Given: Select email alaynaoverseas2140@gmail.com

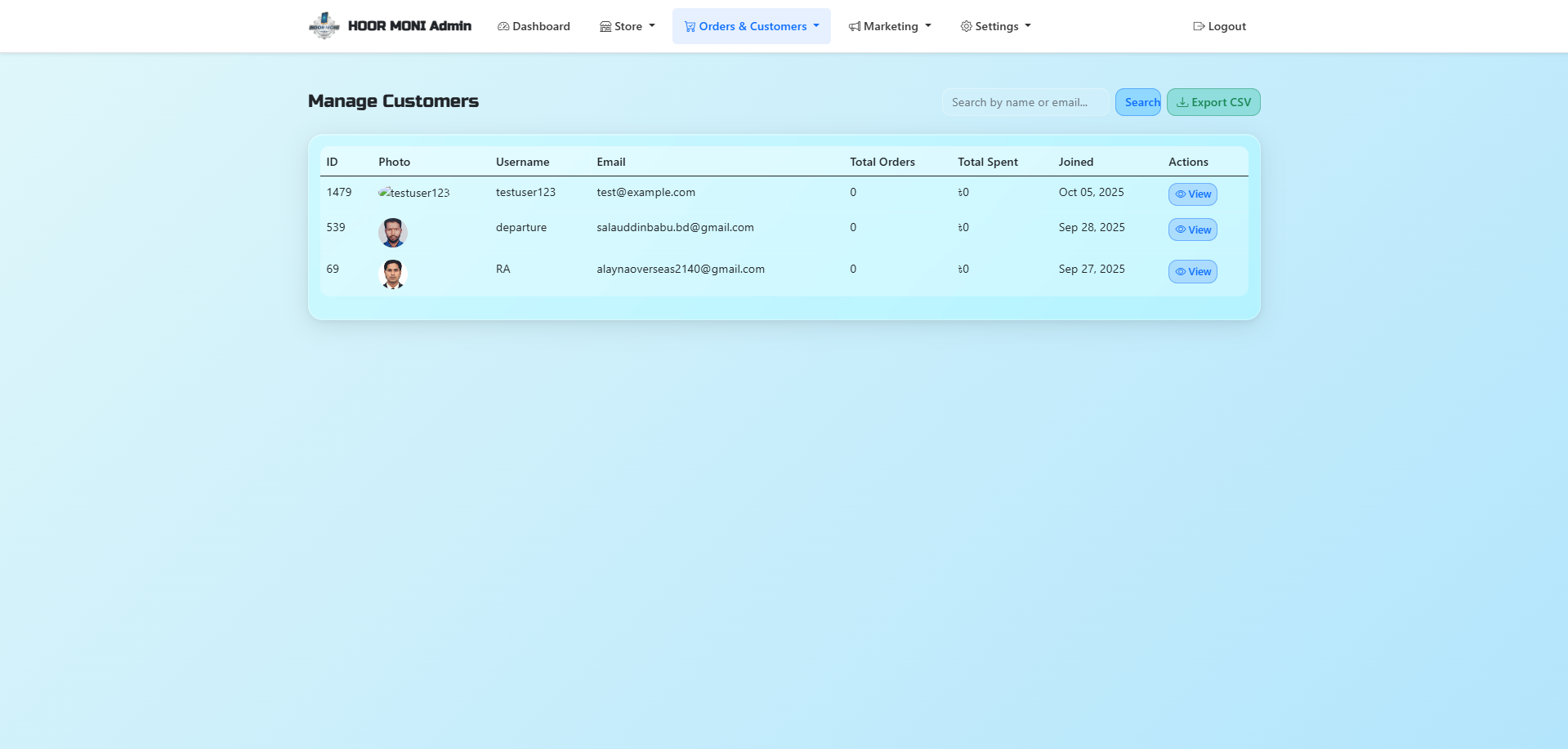Looking at the screenshot, I should click(681, 269).
